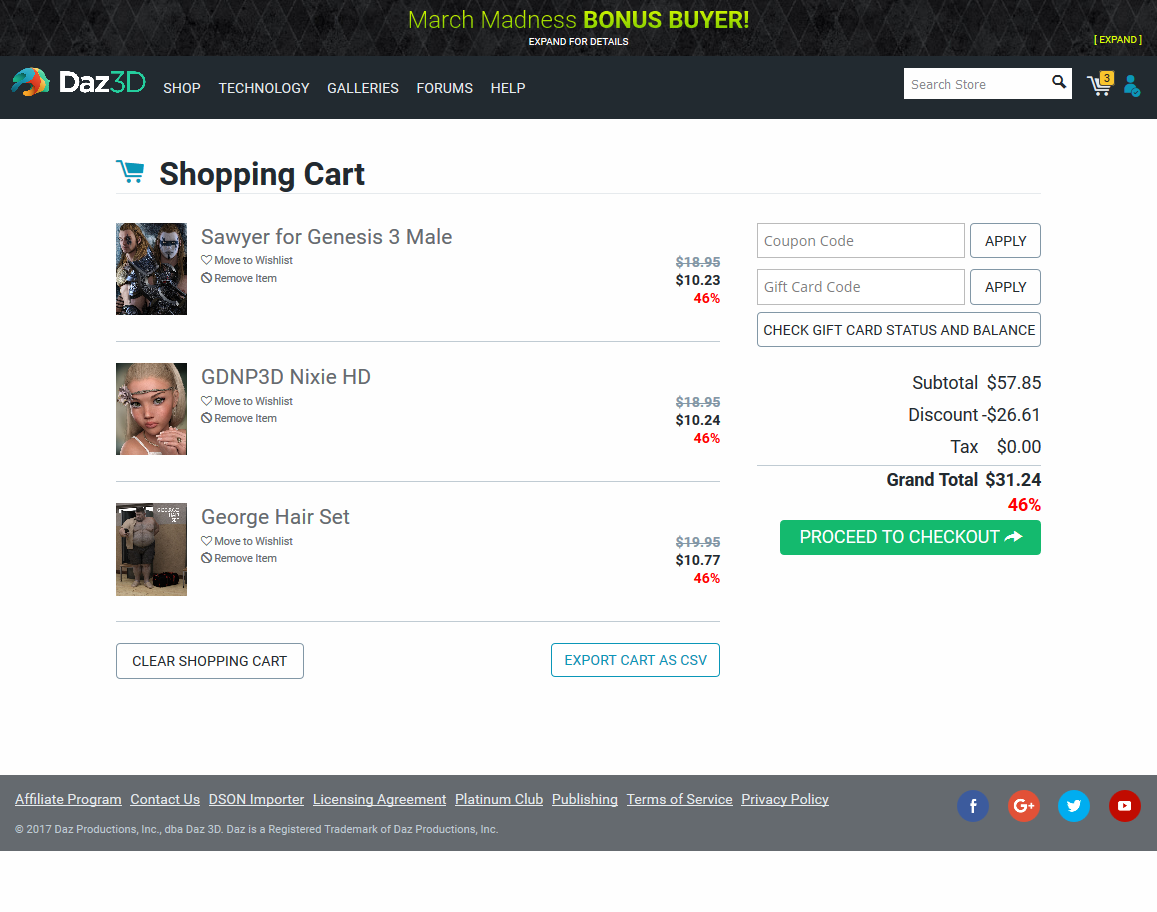Toggle the heart icon on George Hair Set
The image size is (1157, 912).
click(207, 540)
